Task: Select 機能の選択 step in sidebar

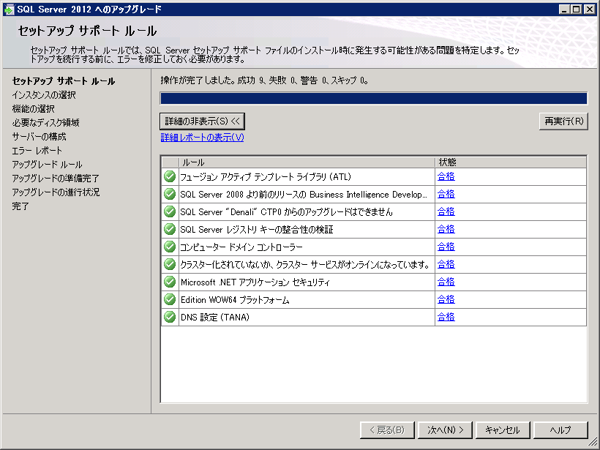Action: coord(33,109)
